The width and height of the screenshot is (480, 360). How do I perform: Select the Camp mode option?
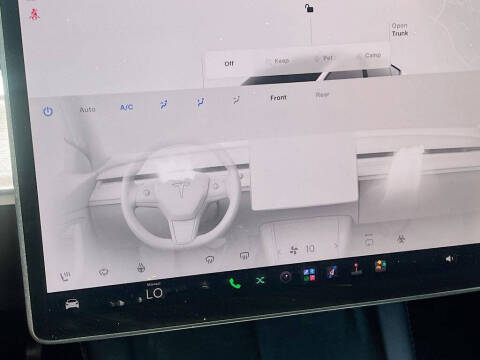point(373,55)
